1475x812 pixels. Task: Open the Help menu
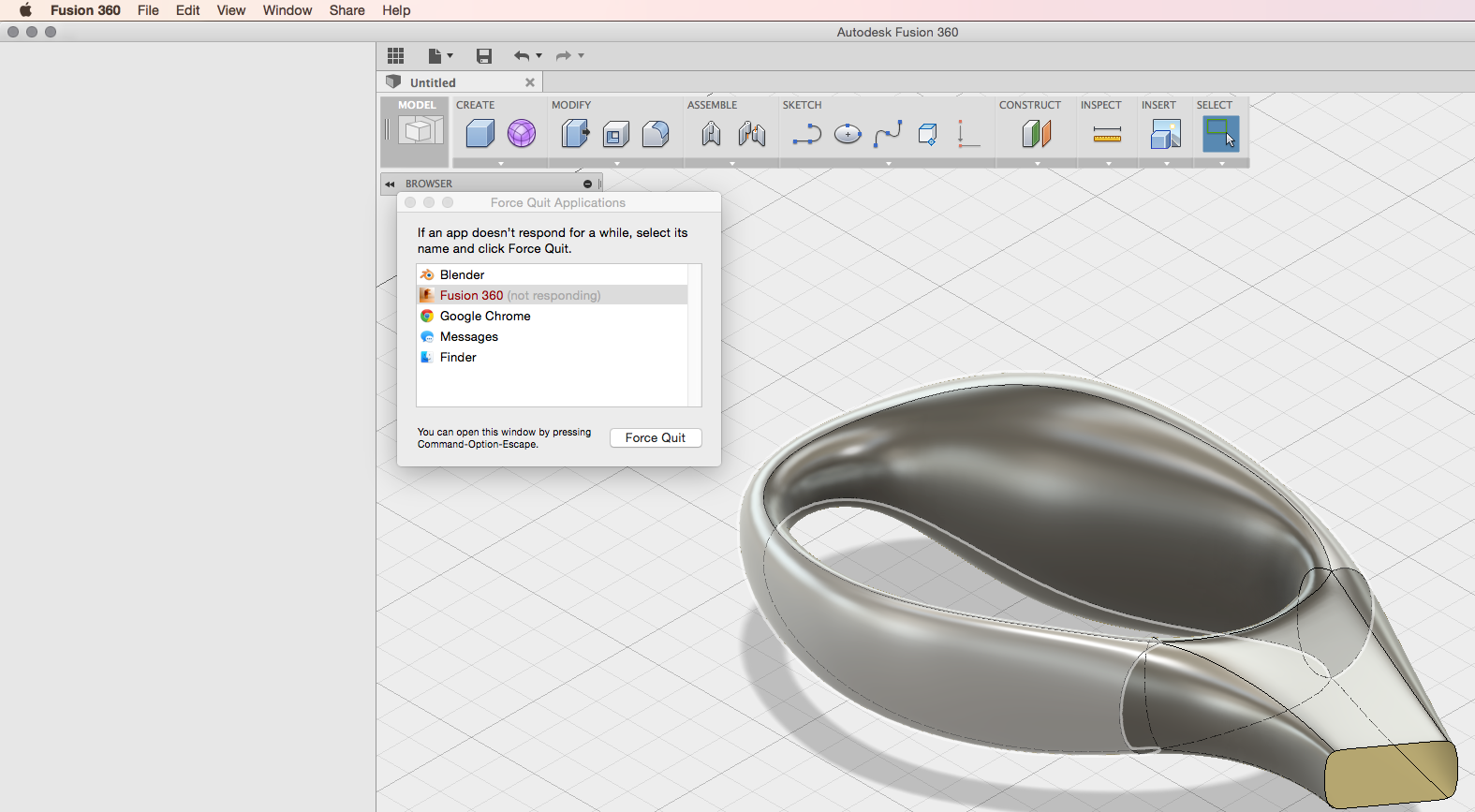pyautogui.click(x=396, y=10)
